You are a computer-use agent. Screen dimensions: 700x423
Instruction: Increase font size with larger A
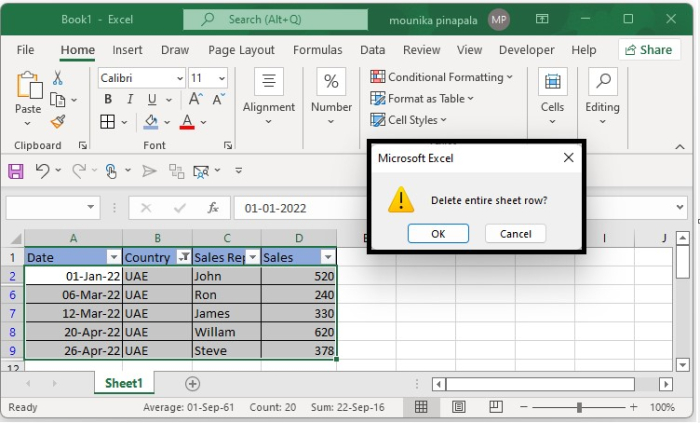click(x=196, y=99)
